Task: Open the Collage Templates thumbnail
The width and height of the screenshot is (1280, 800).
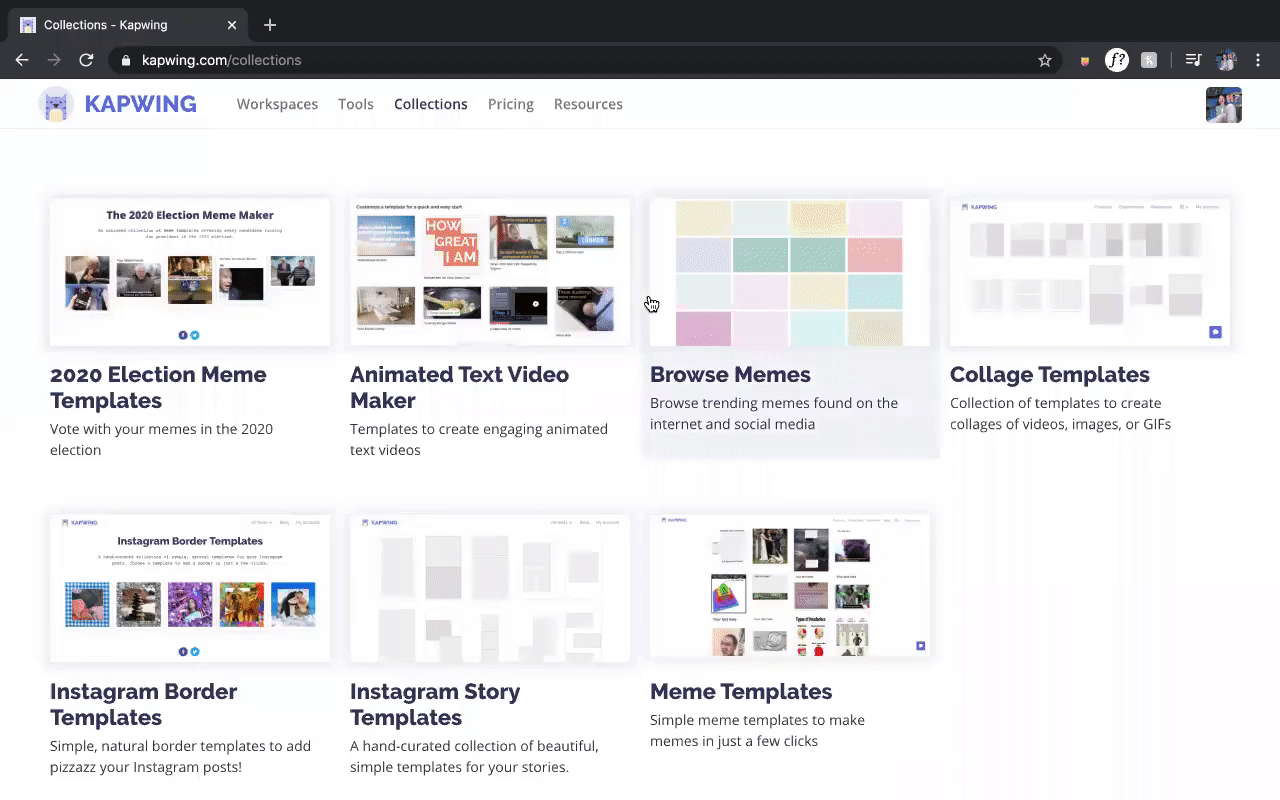Action: pyautogui.click(x=1089, y=272)
